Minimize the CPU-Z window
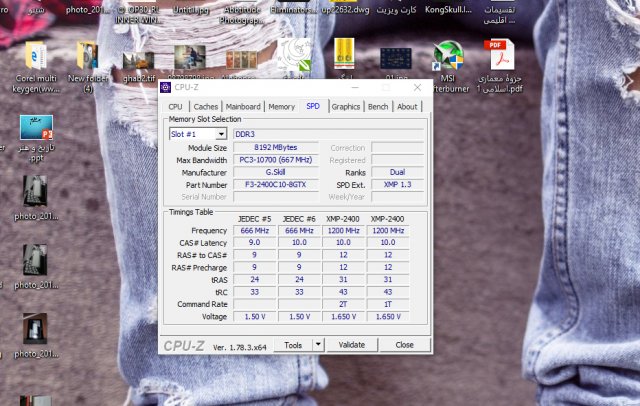This screenshot has height=406, width=640. (x=355, y=87)
